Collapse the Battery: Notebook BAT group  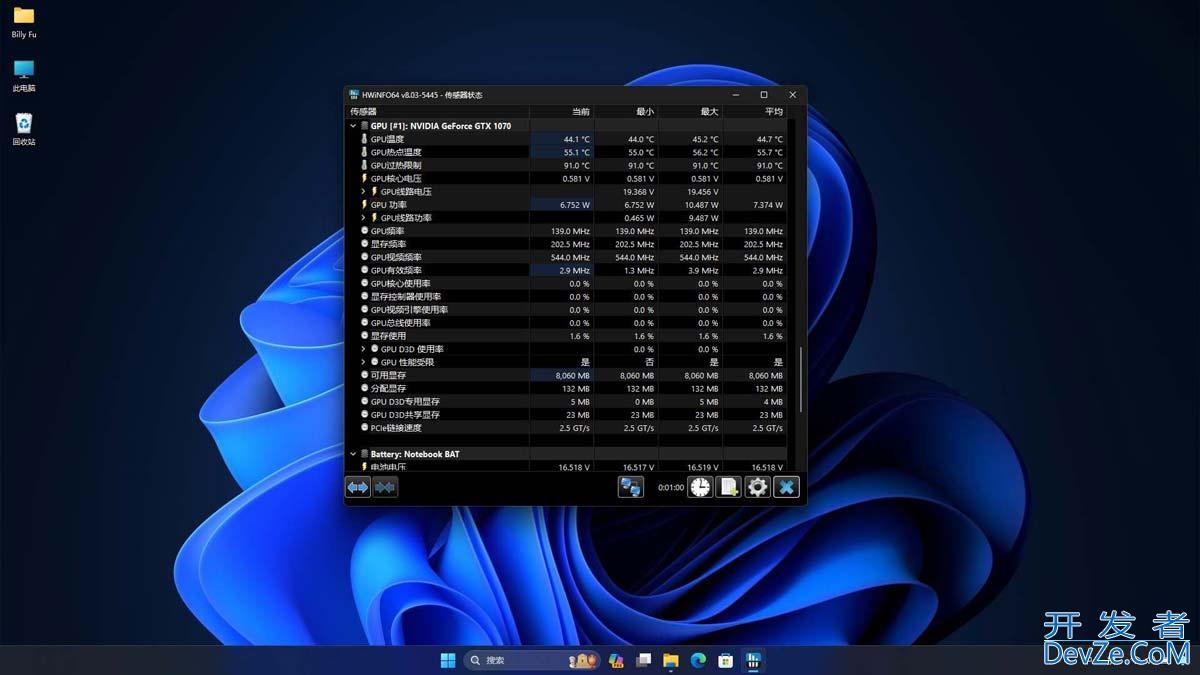pyautogui.click(x=353, y=454)
